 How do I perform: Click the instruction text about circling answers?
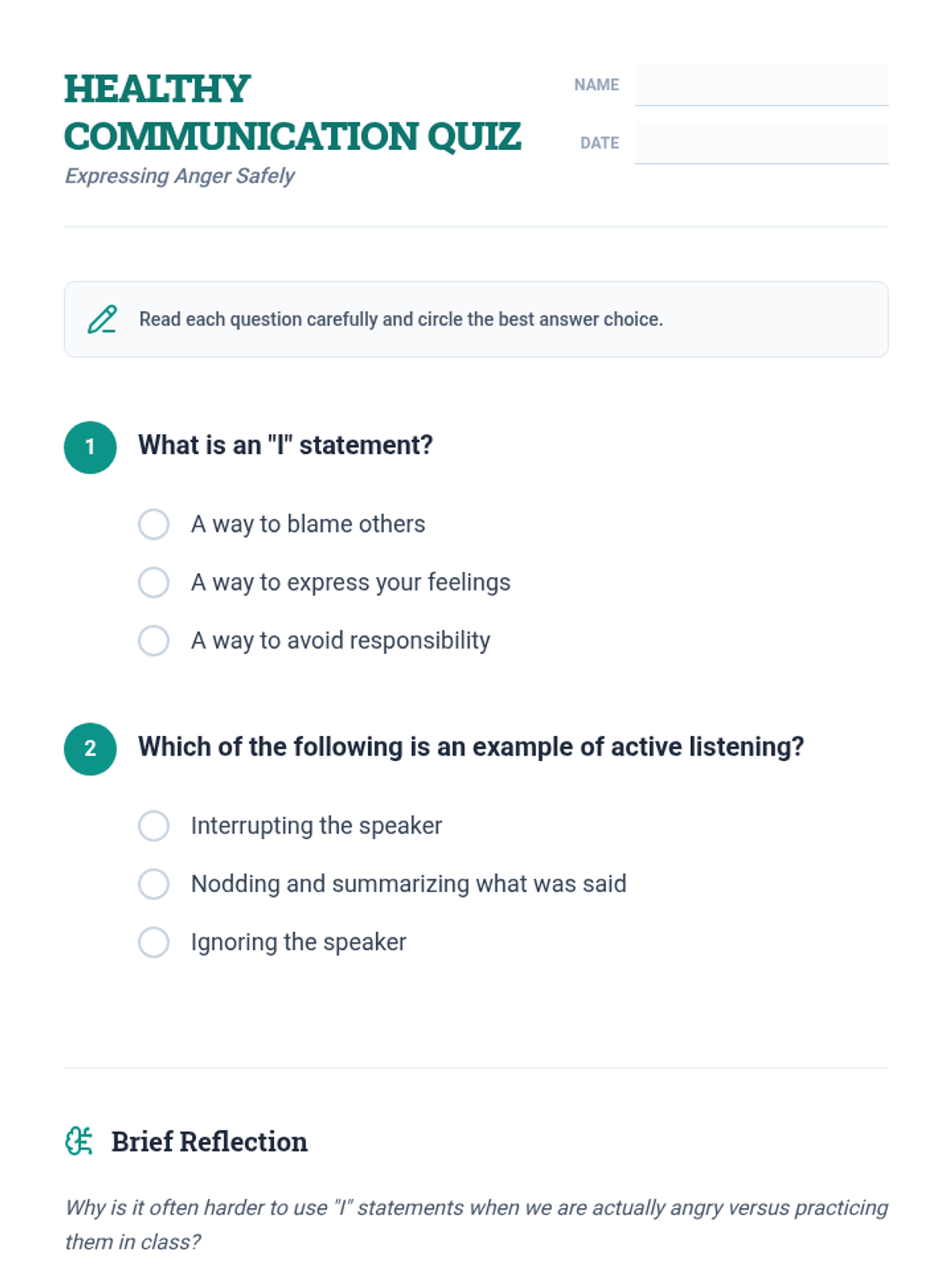[x=401, y=319]
